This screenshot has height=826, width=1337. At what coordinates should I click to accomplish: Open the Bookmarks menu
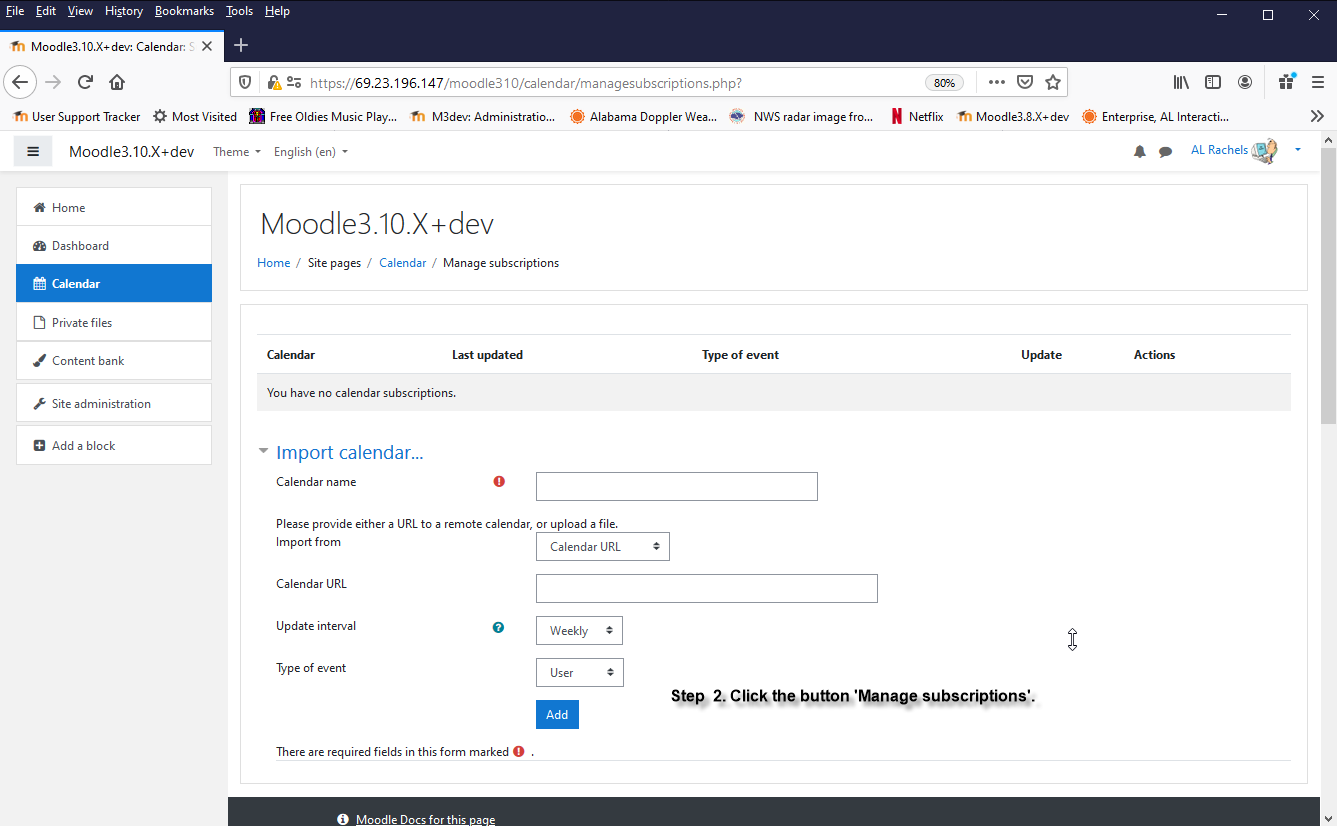click(184, 11)
